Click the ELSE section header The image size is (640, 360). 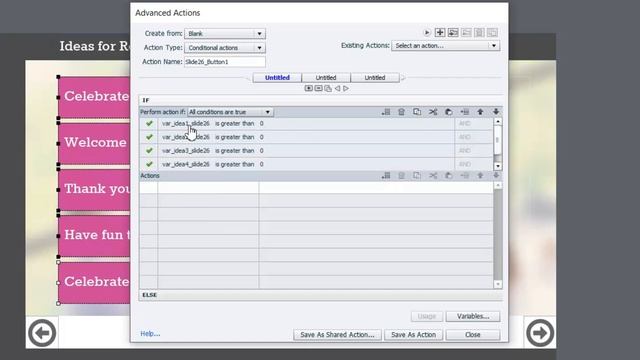point(321,295)
